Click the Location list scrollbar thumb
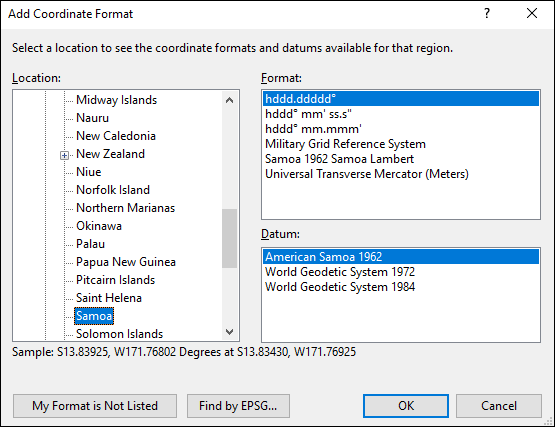The height and width of the screenshot is (427, 555). pos(229,238)
